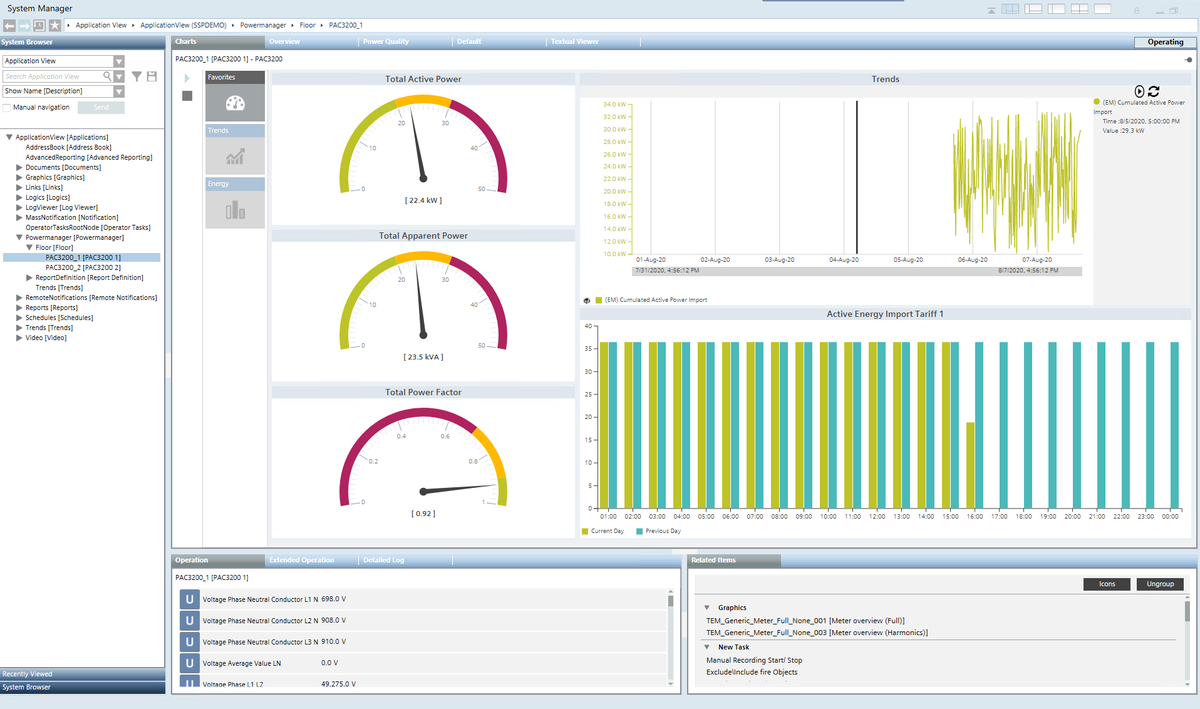Open the Extended Operation tab
The image size is (1200, 709).
pos(301,560)
